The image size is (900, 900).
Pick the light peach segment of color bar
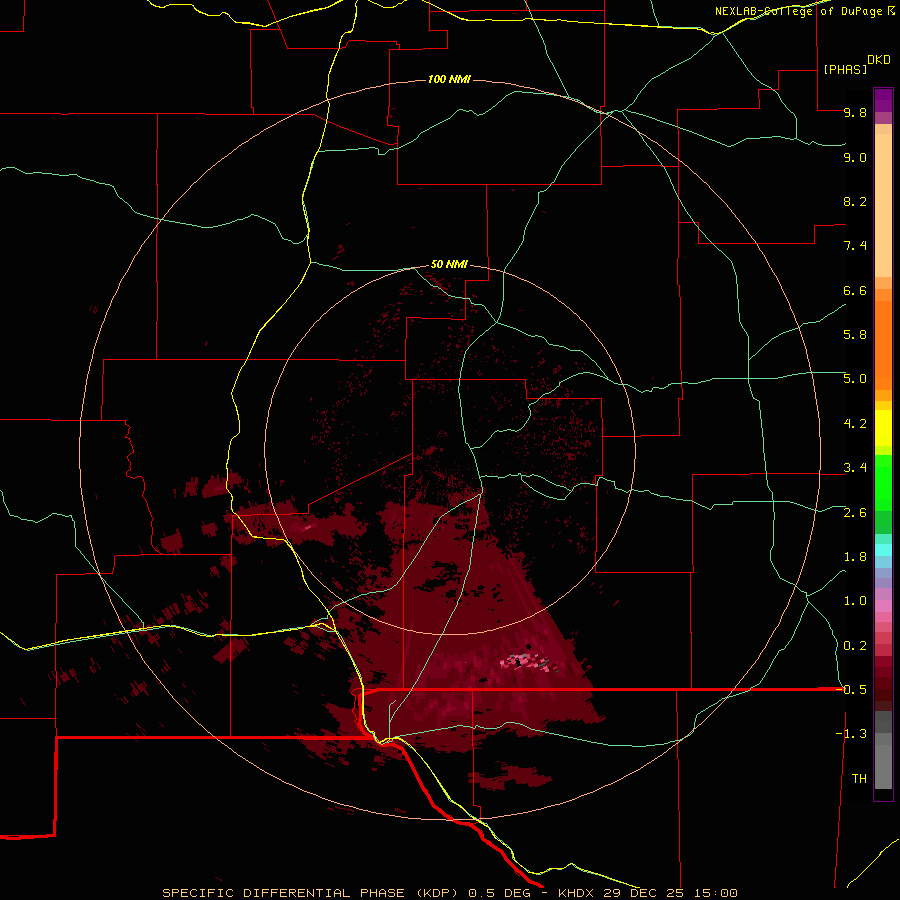[883, 205]
